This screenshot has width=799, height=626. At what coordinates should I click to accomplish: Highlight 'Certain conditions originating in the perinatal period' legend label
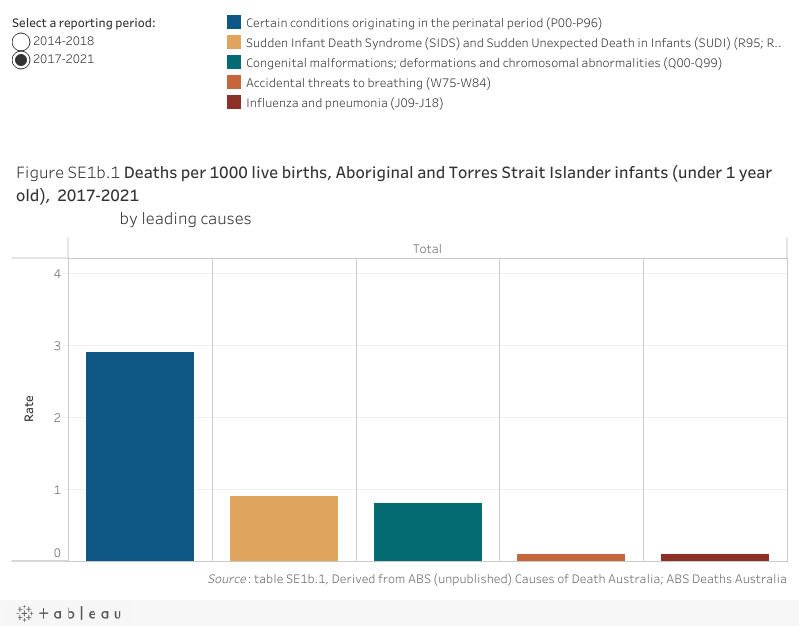[423, 22]
